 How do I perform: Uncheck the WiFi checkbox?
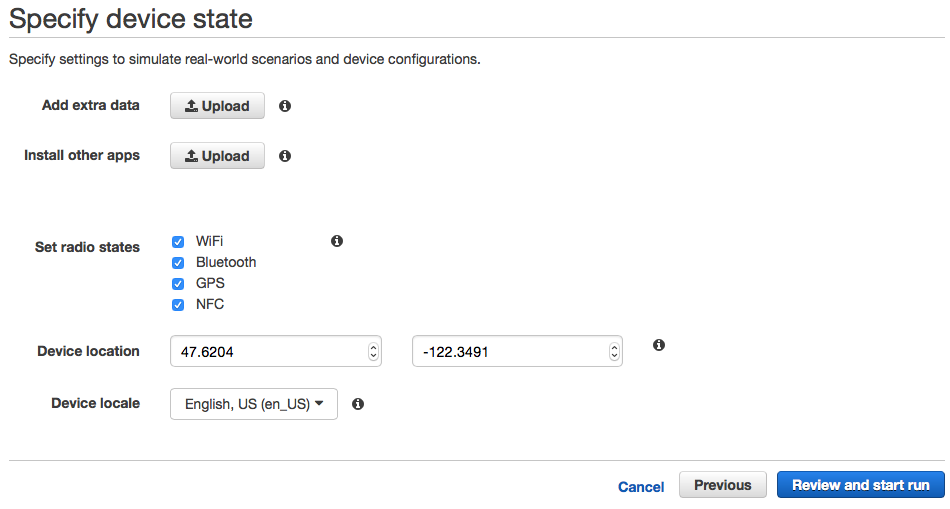(x=178, y=241)
